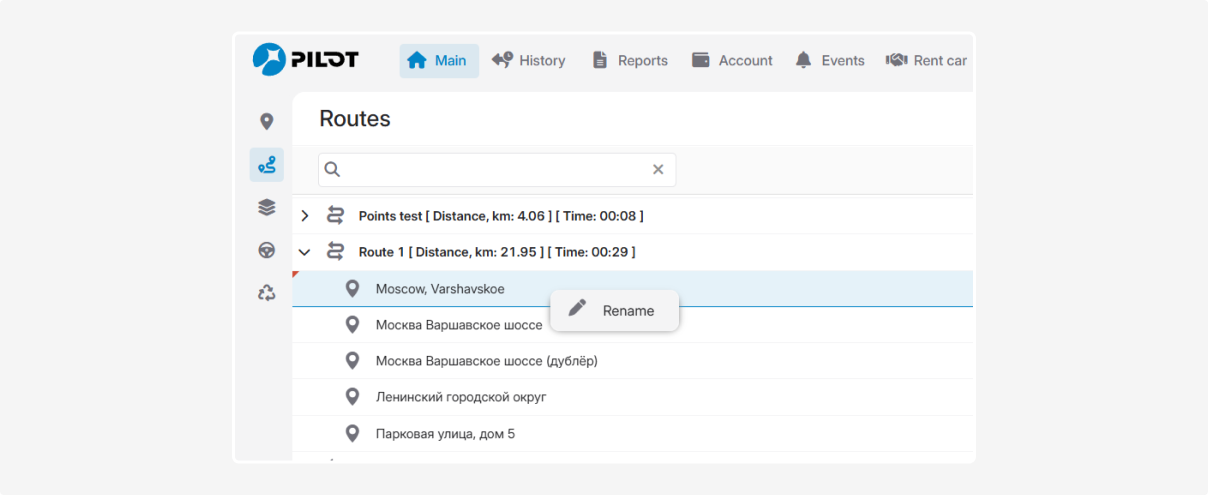The height and width of the screenshot is (495, 1208).
Task: Open the History tab
Action: coord(529,61)
